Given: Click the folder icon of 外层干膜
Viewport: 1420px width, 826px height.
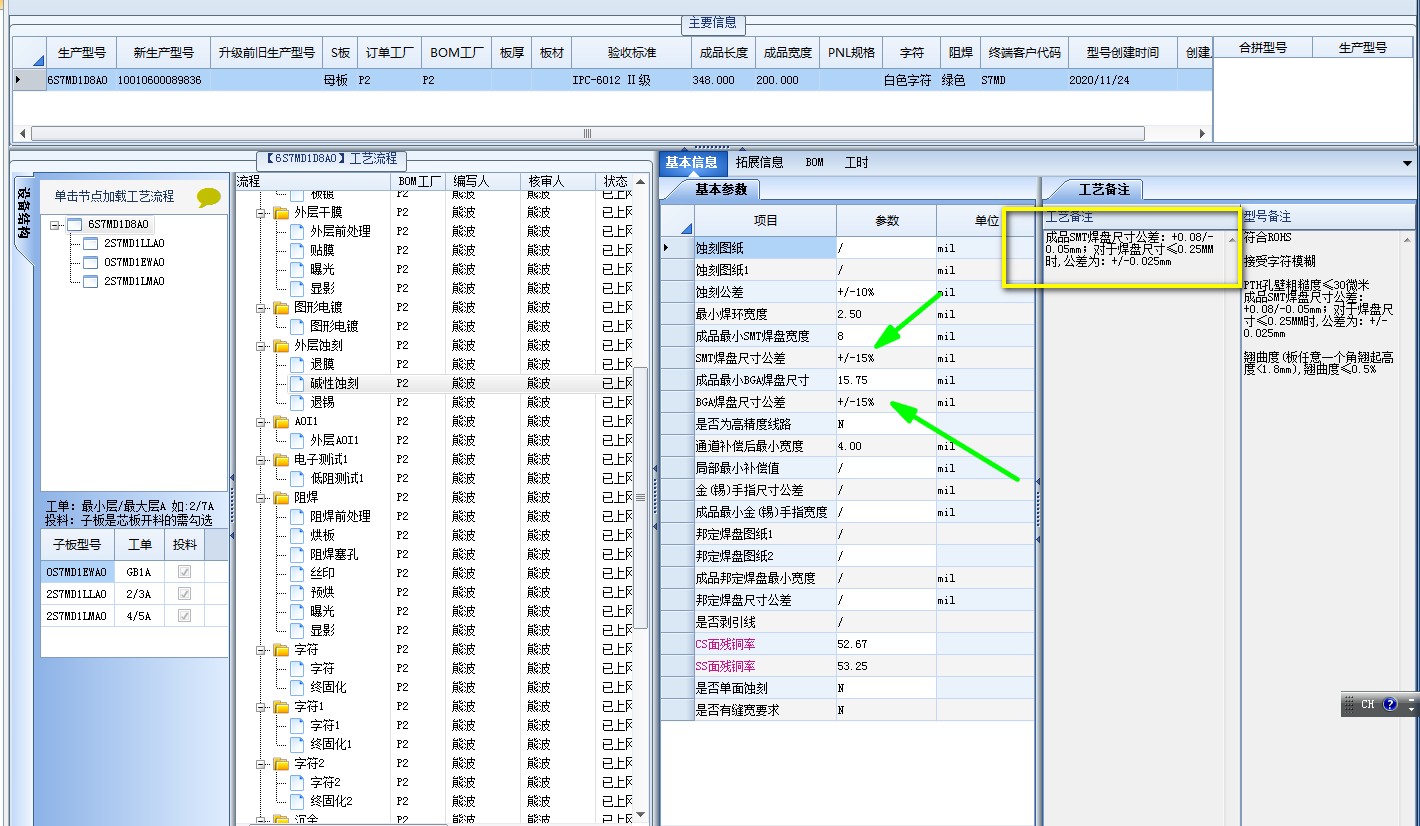Looking at the screenshot, I should pos(281,213).
